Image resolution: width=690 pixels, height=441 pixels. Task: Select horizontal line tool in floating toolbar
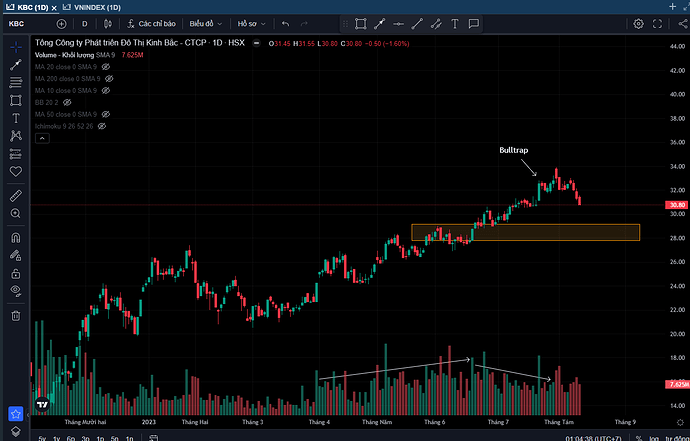pyautogui.click(x=398, y=24)
